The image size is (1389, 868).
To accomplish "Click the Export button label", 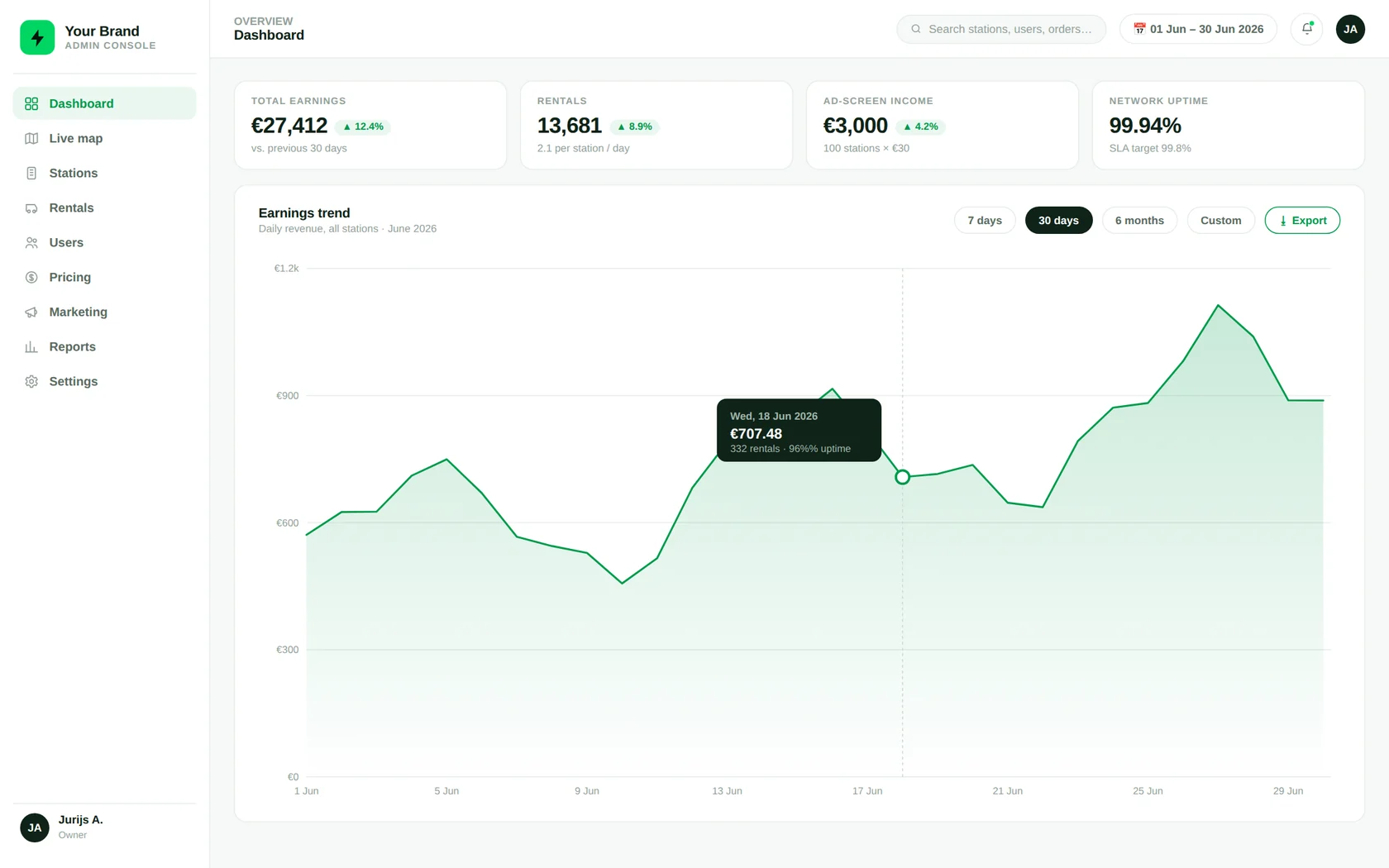I will click(x=1309, y=221).
